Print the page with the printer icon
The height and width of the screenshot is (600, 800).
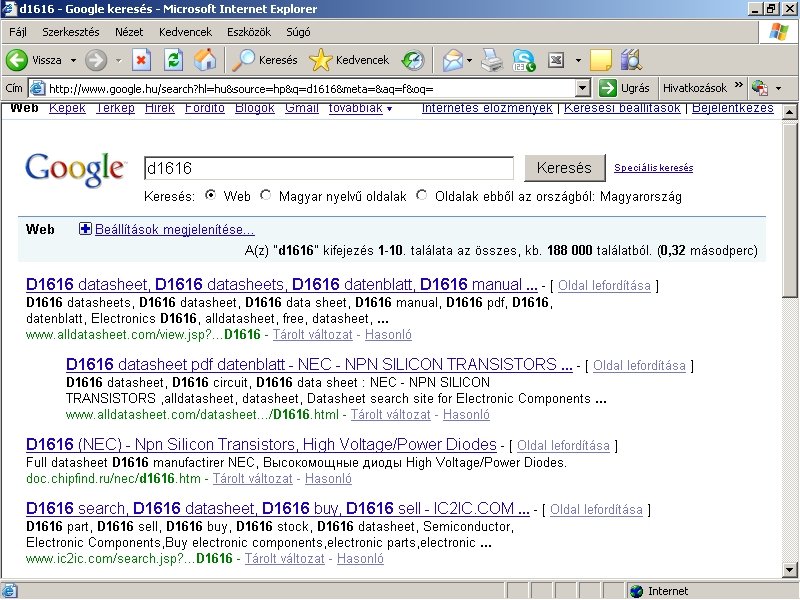pyautogui.click(x=492, y=60)
